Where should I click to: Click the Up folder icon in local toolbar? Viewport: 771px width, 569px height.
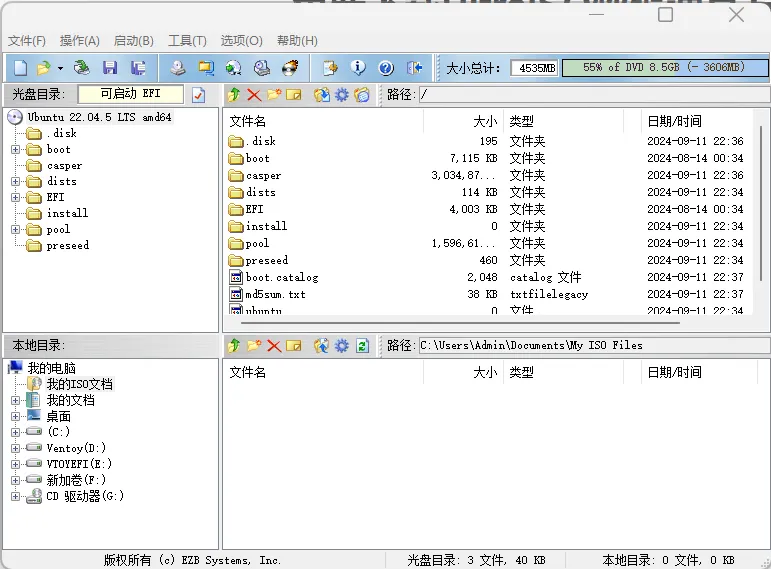click(x=234, y=346)
